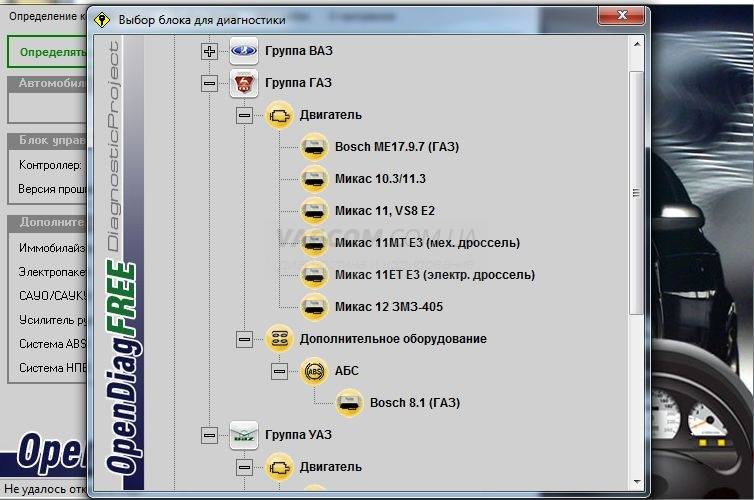Screen dimensions: 754x500
Task: Click the Микас 12 ЗМЗ-405 controller icon
Action: point(314,307)
